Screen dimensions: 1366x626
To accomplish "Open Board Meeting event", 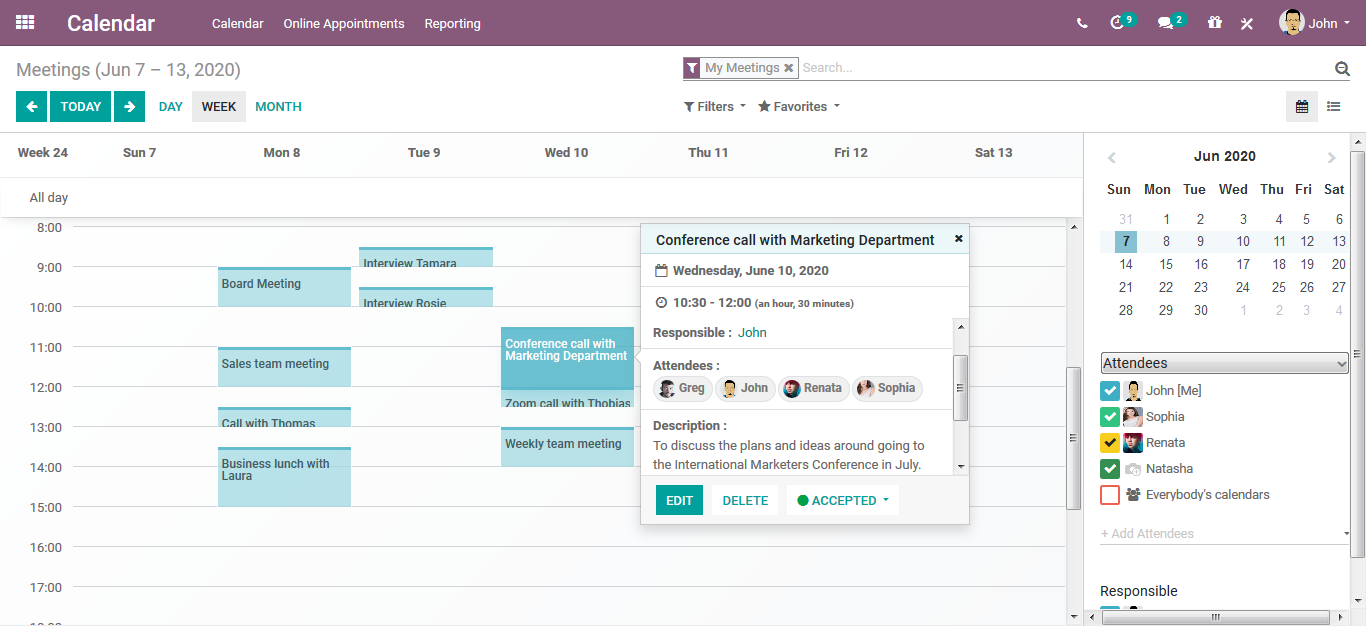I will click(x=284, y=287).
